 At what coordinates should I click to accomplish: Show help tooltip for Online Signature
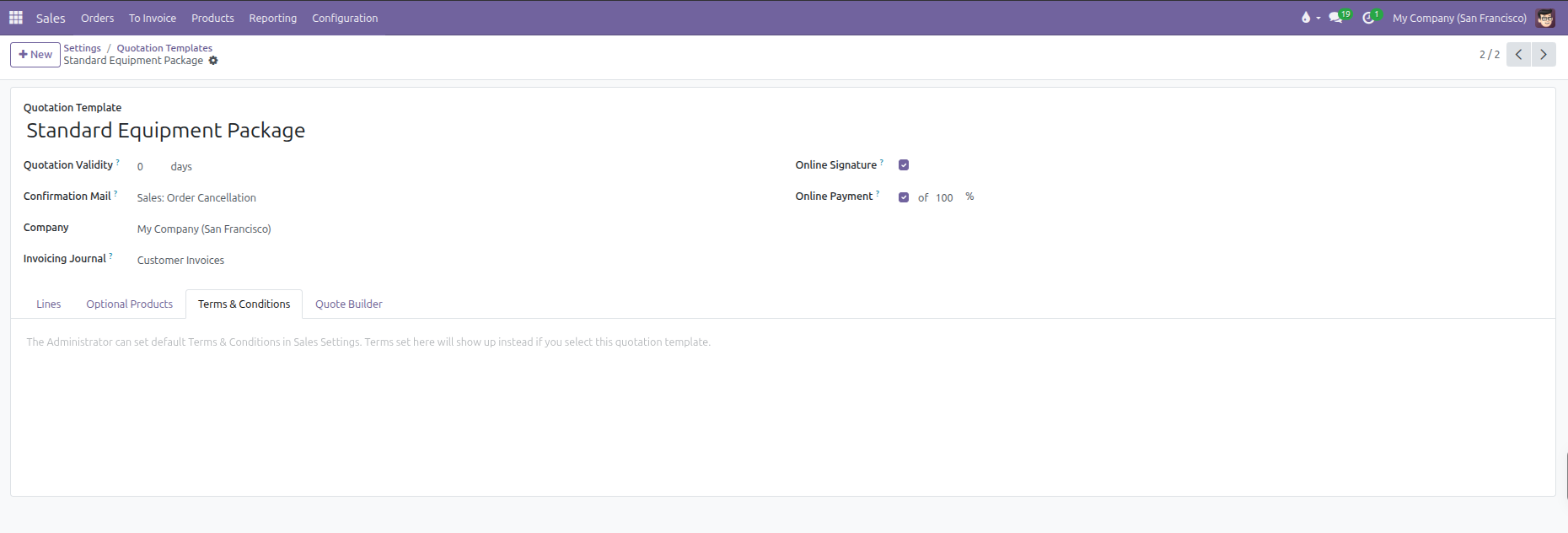[882, 162]
